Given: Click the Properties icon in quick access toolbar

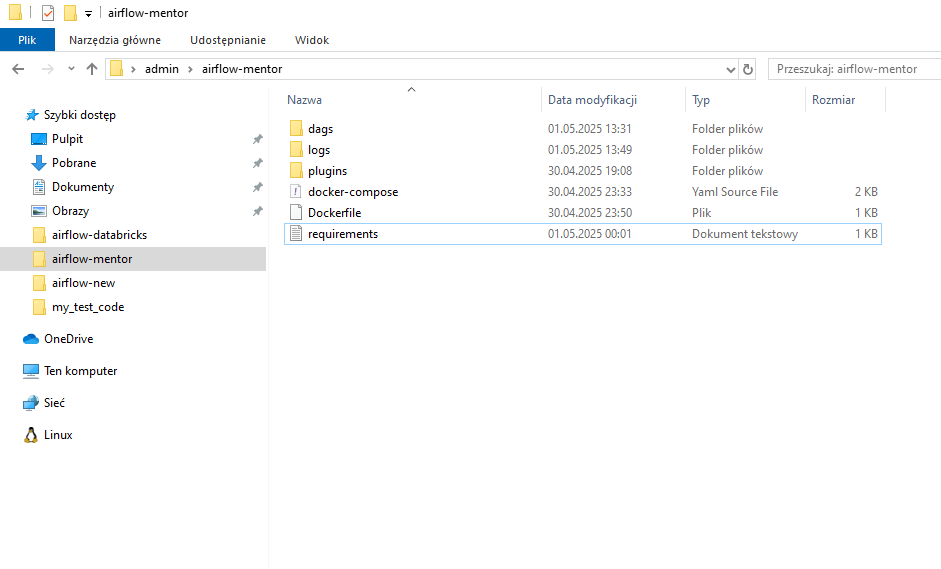Looking at the screenshot, I should click(x=47, y=13).
